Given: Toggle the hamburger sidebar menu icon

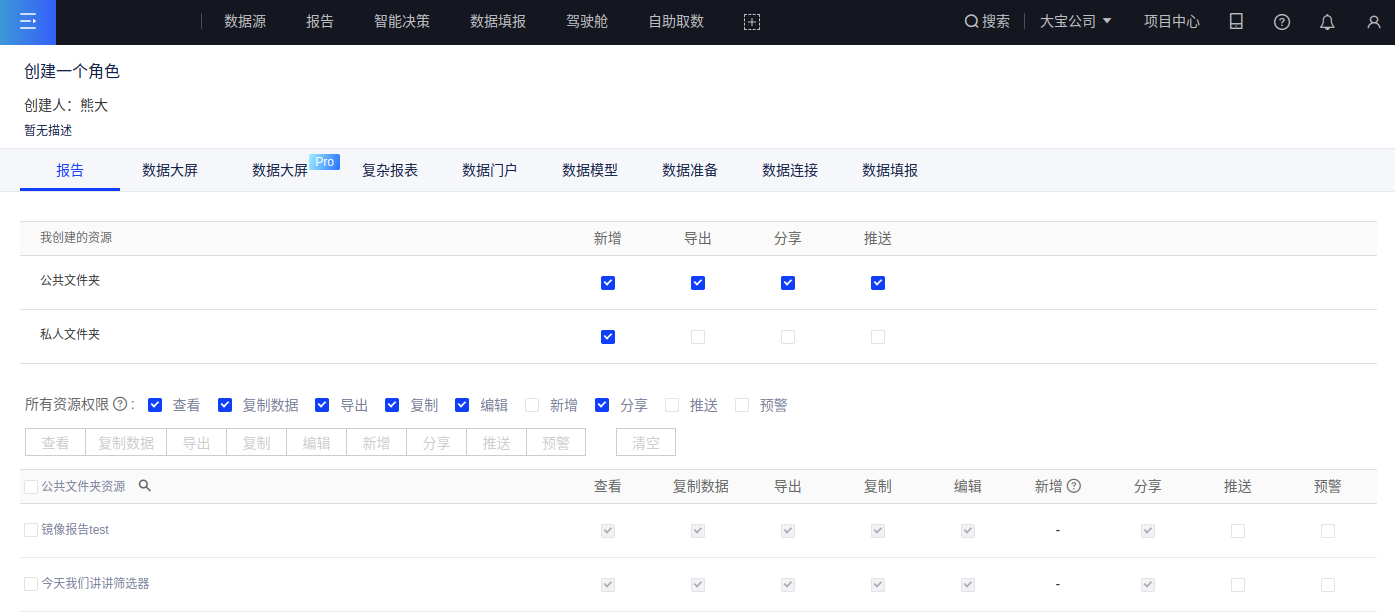Looking at the screenshot, I should [x=28, y=22].
